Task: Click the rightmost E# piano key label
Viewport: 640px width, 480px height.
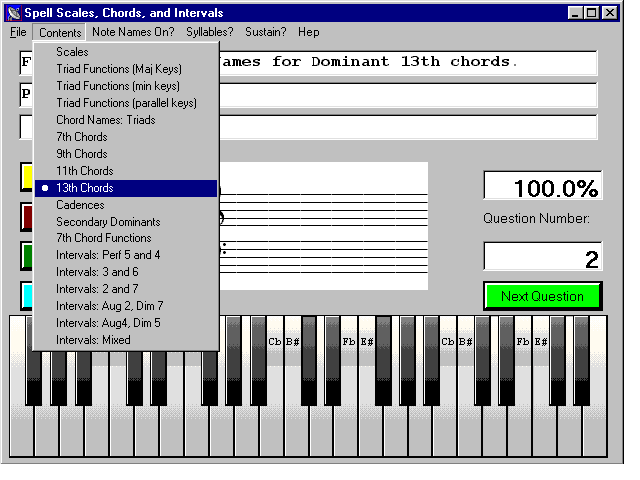Action: point(541,342)
